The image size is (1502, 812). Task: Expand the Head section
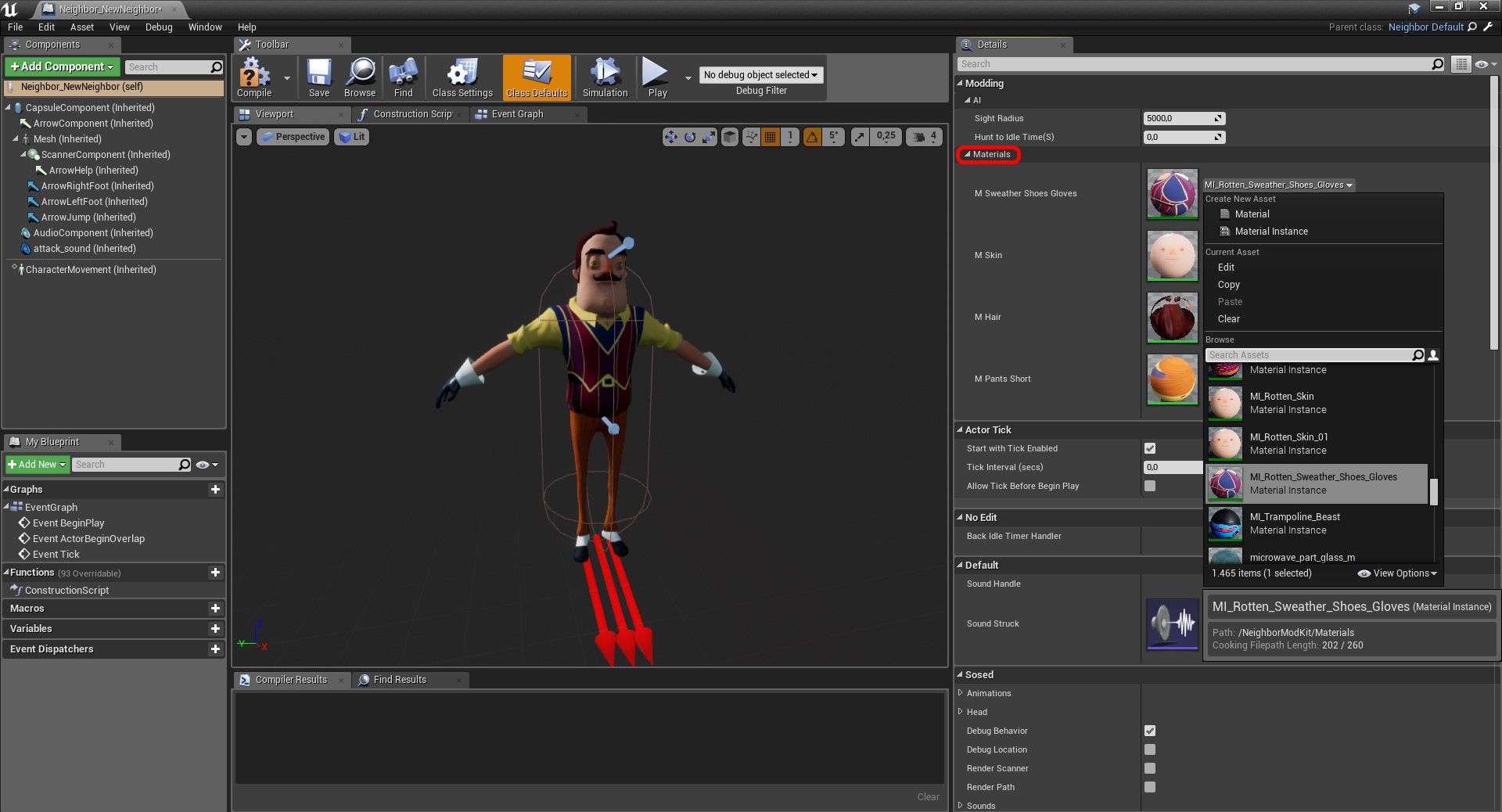[x=961, y=711]
